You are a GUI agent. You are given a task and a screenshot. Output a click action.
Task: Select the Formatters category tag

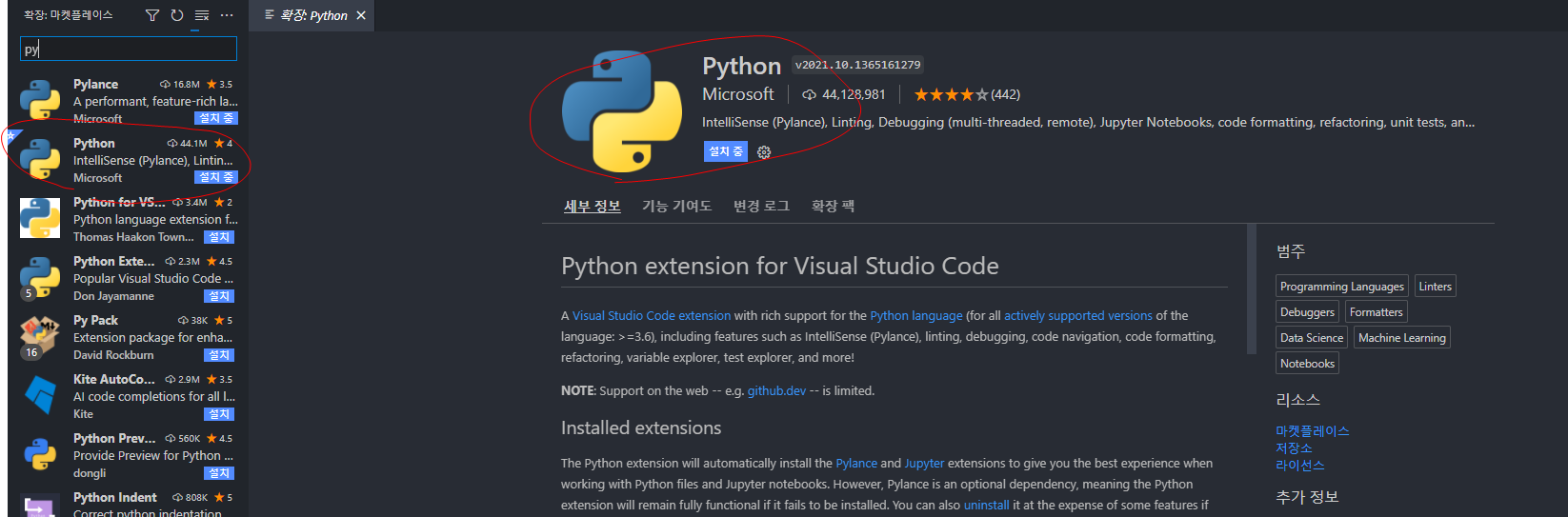point(1376,312)
